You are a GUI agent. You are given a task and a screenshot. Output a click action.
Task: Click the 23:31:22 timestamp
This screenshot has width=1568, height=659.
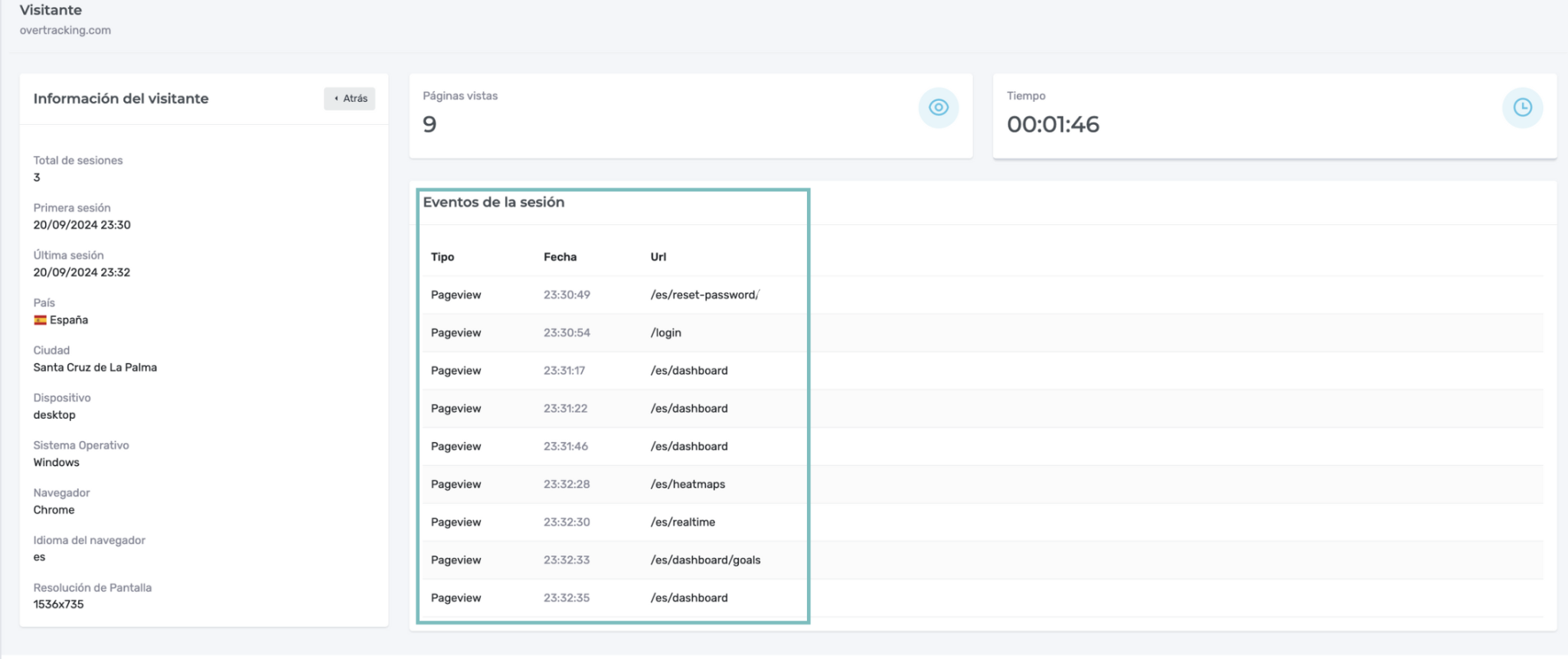(566, 409)
